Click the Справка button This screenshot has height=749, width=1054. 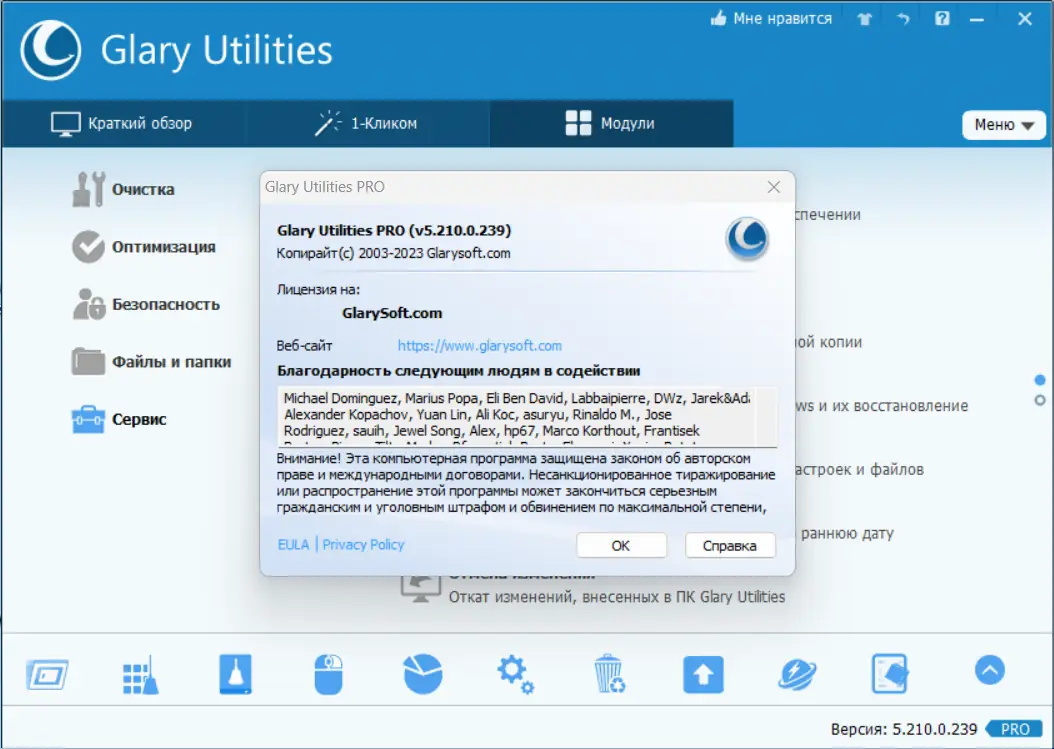(729, 545)
